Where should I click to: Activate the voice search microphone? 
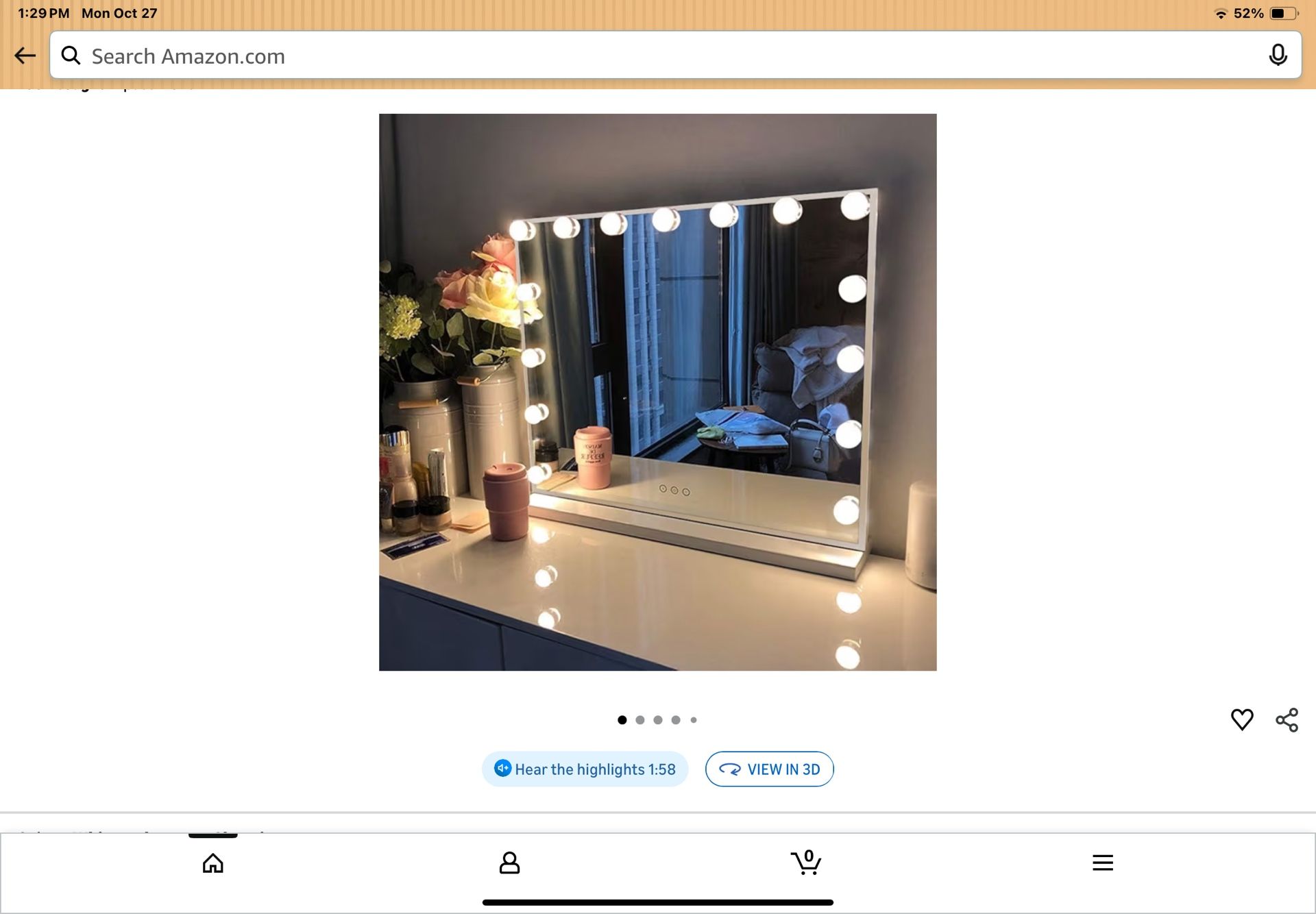click(x=1279, y=55)
